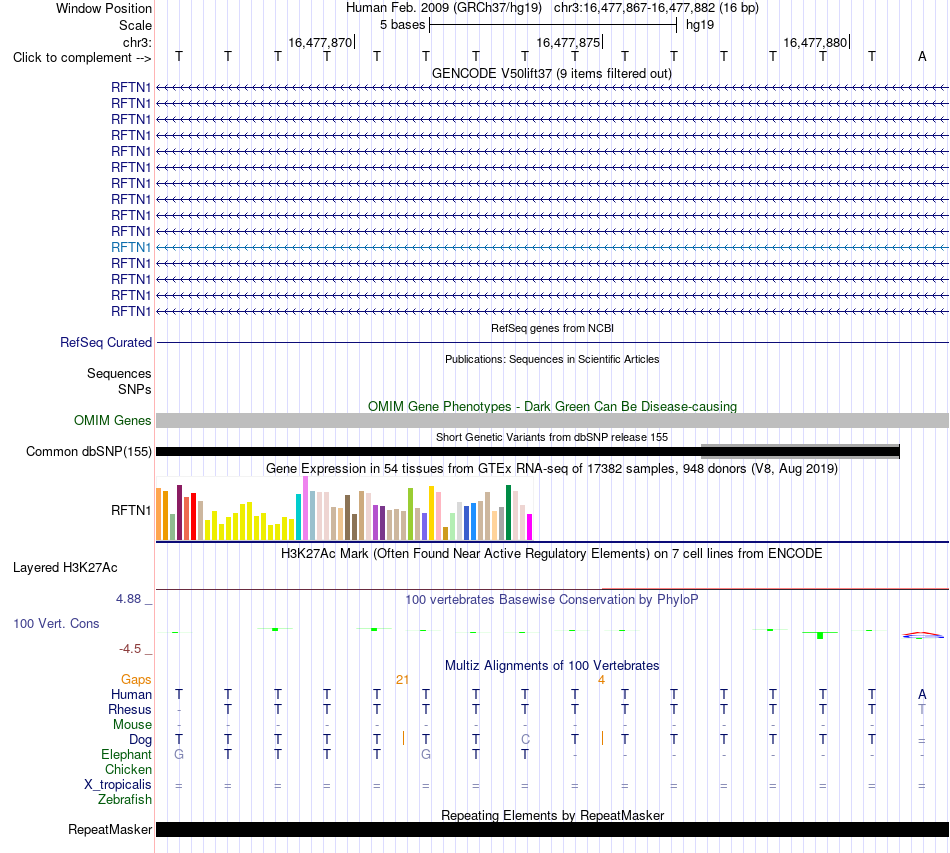950x853 pixels.
Task: Open 'Publications: Sequences in Scientific Articles' title
Action: (552, 359)
